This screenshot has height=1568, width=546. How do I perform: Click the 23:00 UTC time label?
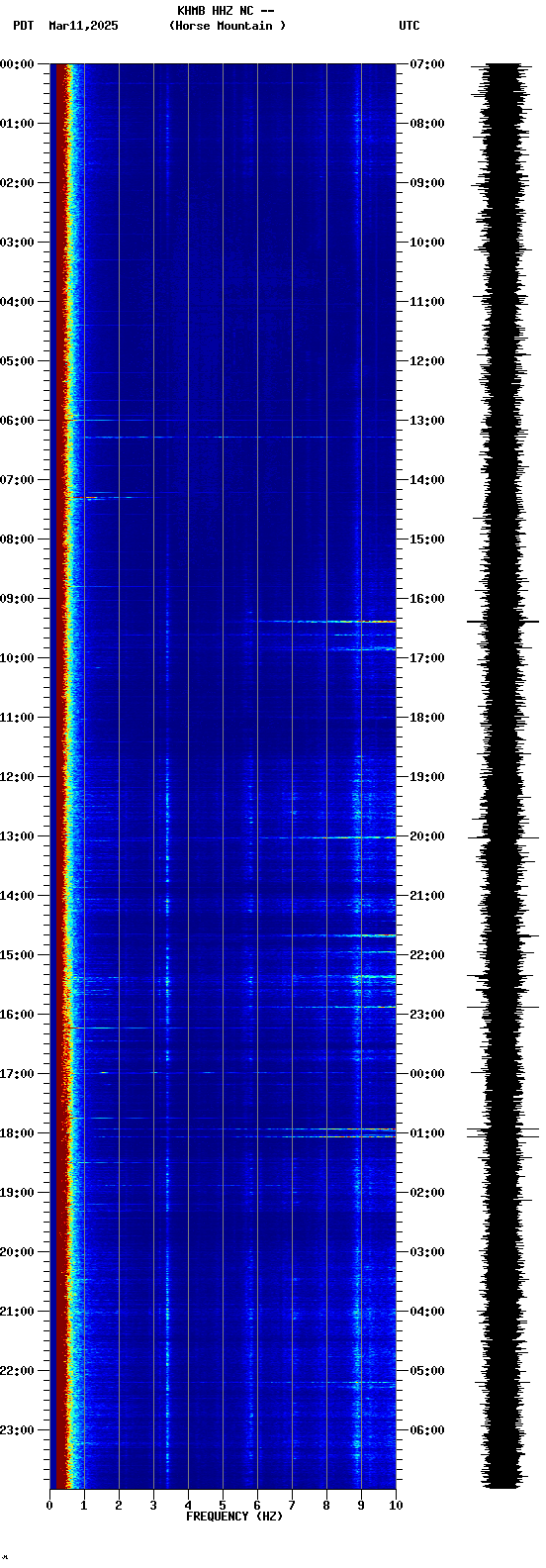[427, 1015]
